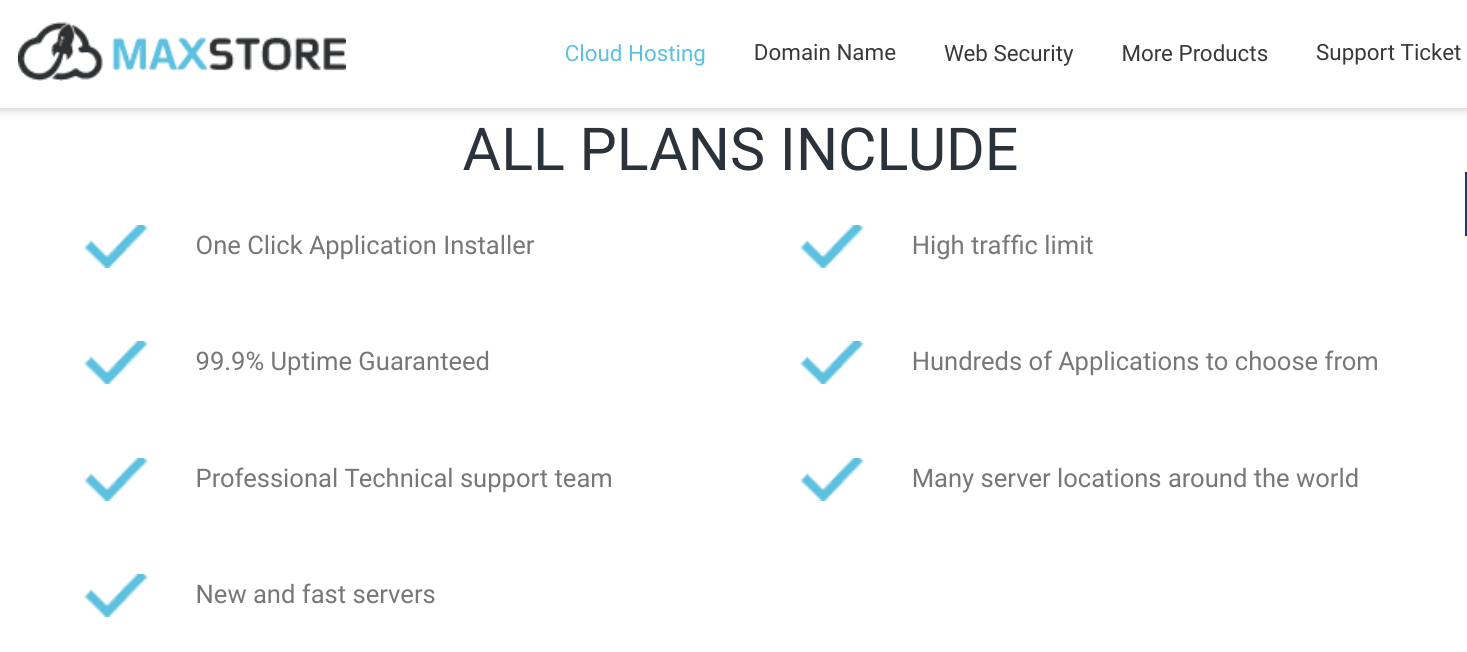Click the checkmark beside One Click Application Installer

click(x=116, y=246)
